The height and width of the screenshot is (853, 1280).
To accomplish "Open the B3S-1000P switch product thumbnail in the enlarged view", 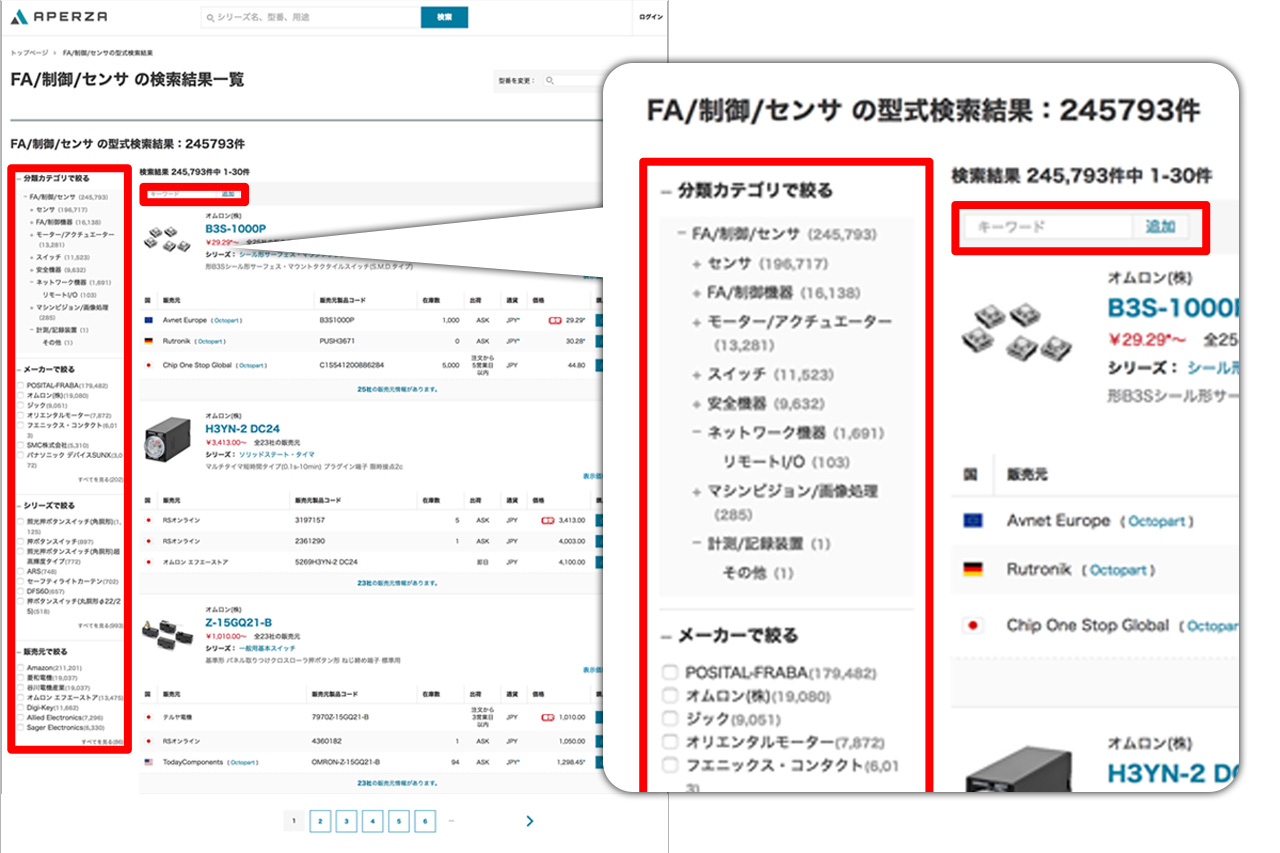I will [1019, 332].
